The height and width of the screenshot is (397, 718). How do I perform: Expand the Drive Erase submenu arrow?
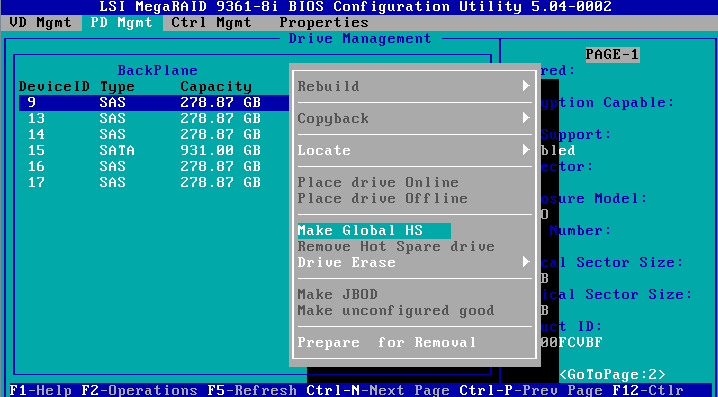526,262
